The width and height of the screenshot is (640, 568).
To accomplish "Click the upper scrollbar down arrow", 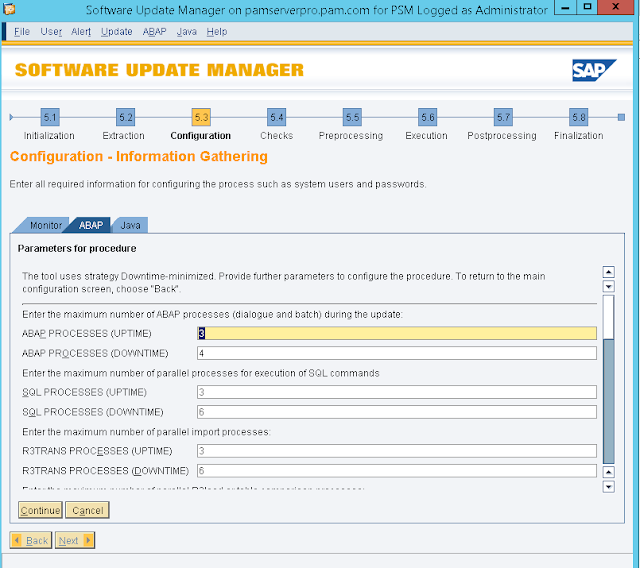I will tap(609, 286).
